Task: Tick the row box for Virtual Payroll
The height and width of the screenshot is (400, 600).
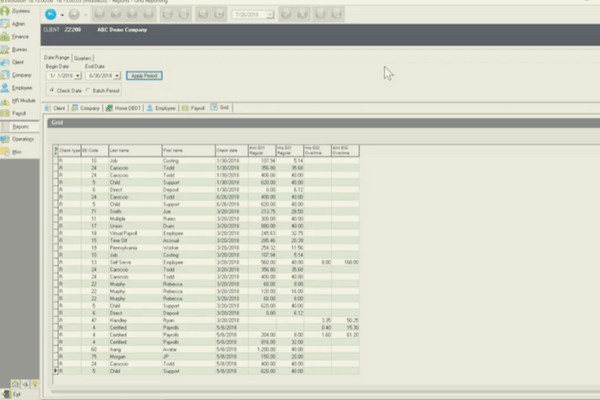Action: pos(55,233)
